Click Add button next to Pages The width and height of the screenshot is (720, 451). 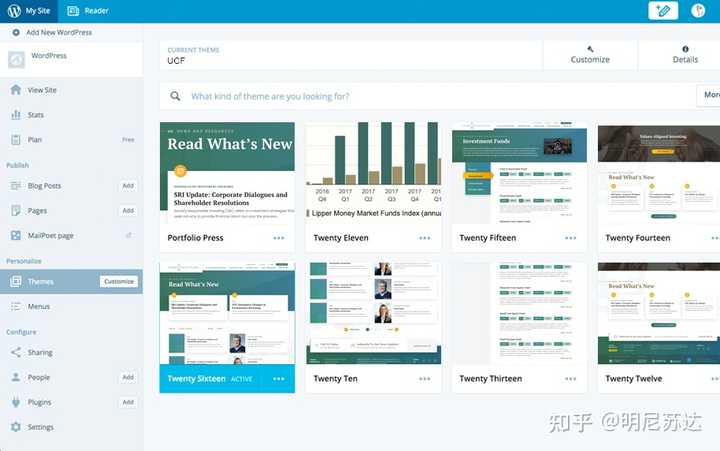[x=128, y=210]
